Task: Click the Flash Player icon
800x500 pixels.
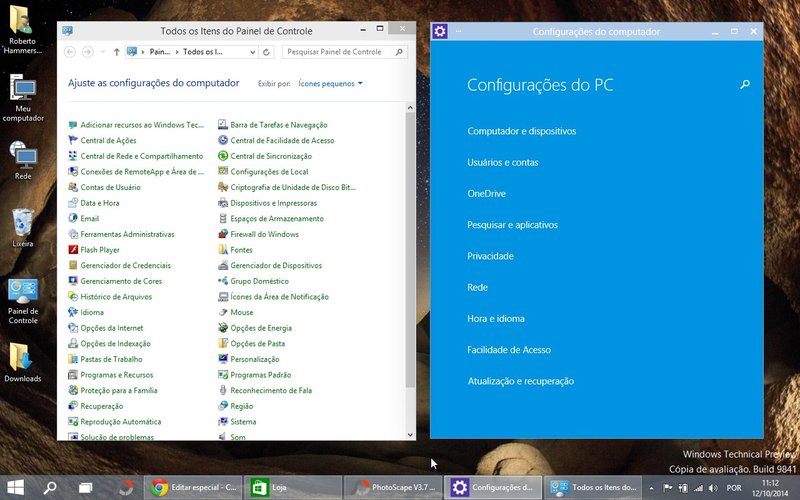Action: coord(73,250)
